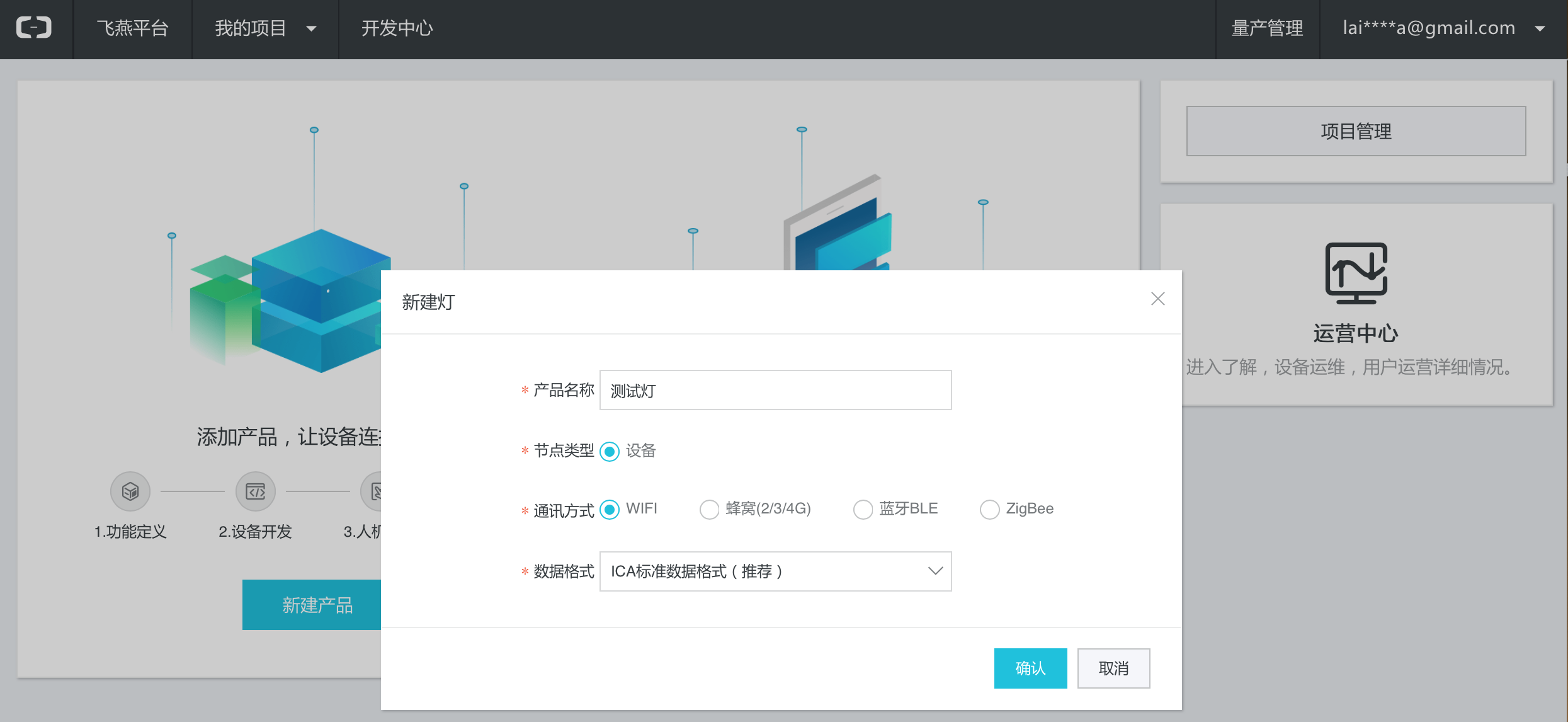1568x722 pixels.
Task: Click the 产品名称 input field
Action: point(775,390)
